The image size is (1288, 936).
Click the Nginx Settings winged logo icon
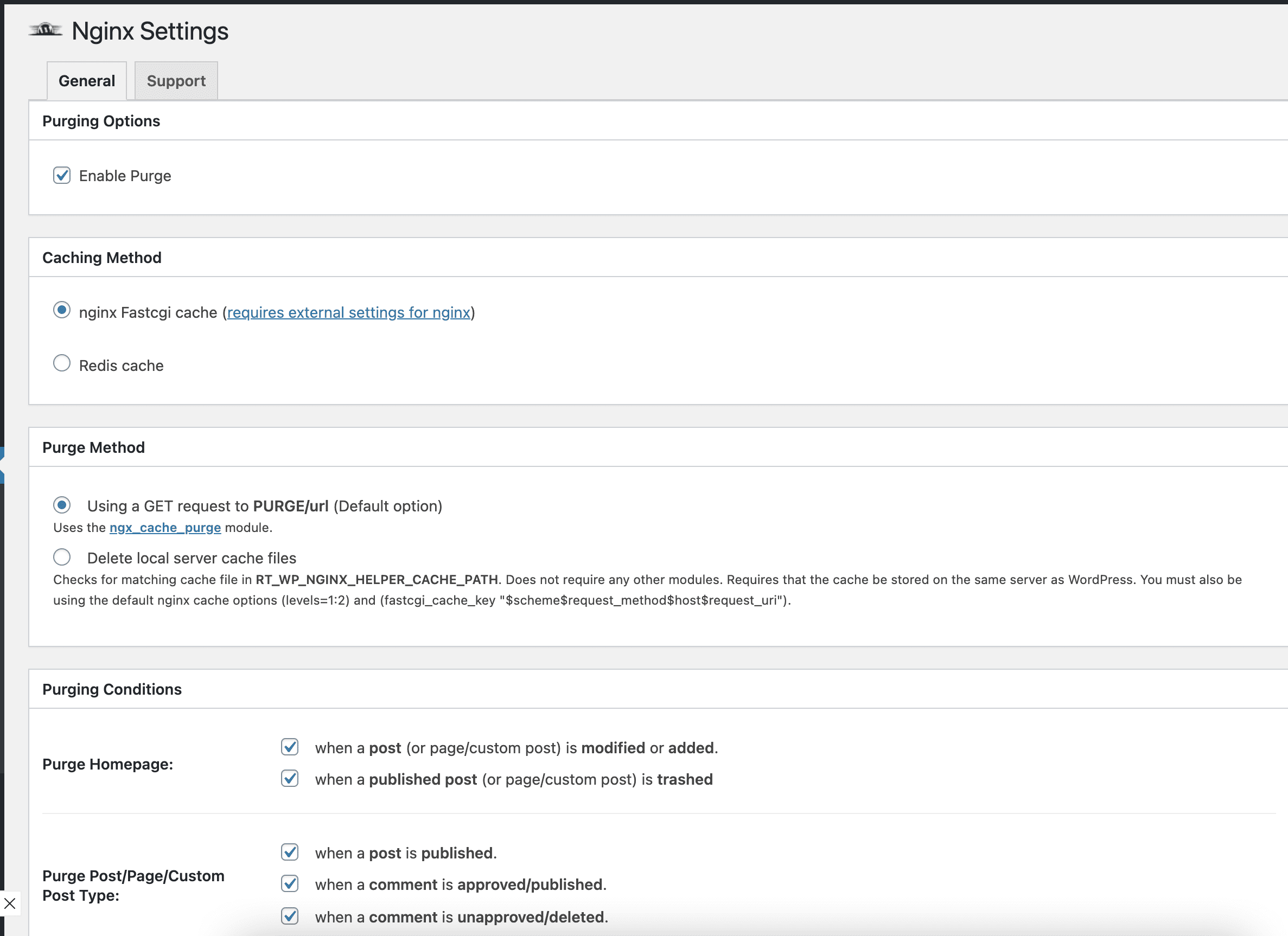tap(46, 30)
